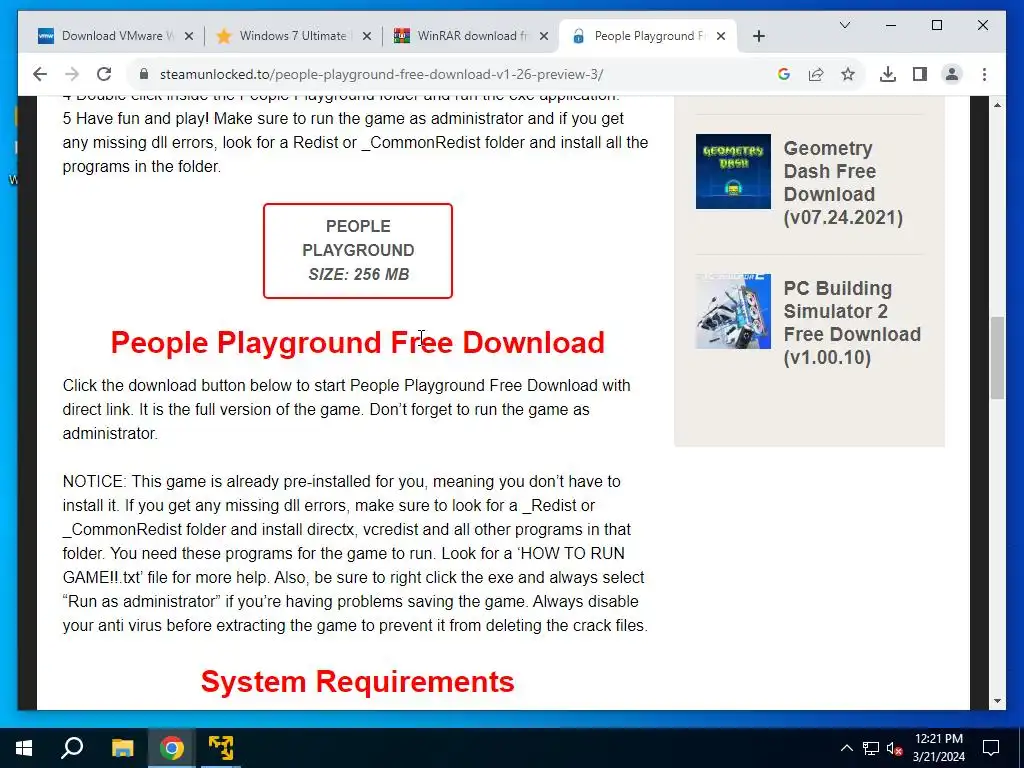Show hidden system tray icons
Viewport: 1024px width, 768px height.
(846, 748)
